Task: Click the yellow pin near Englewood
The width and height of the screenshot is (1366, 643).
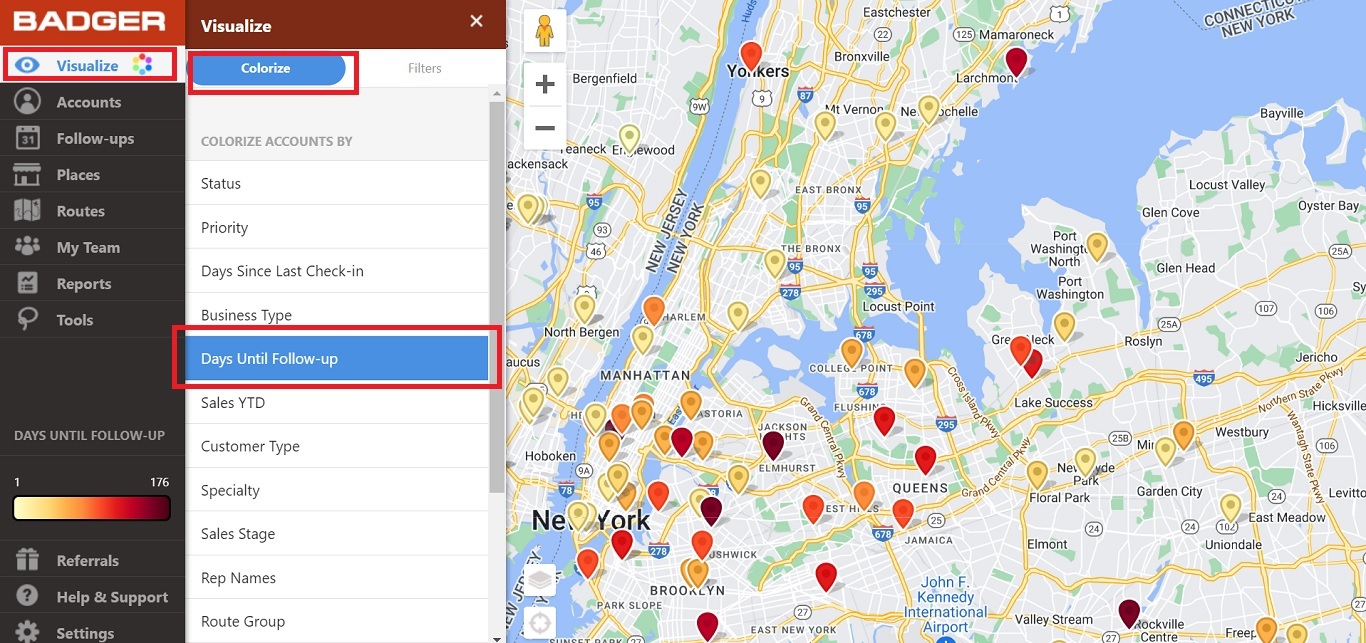Action: tap(629, 139)
